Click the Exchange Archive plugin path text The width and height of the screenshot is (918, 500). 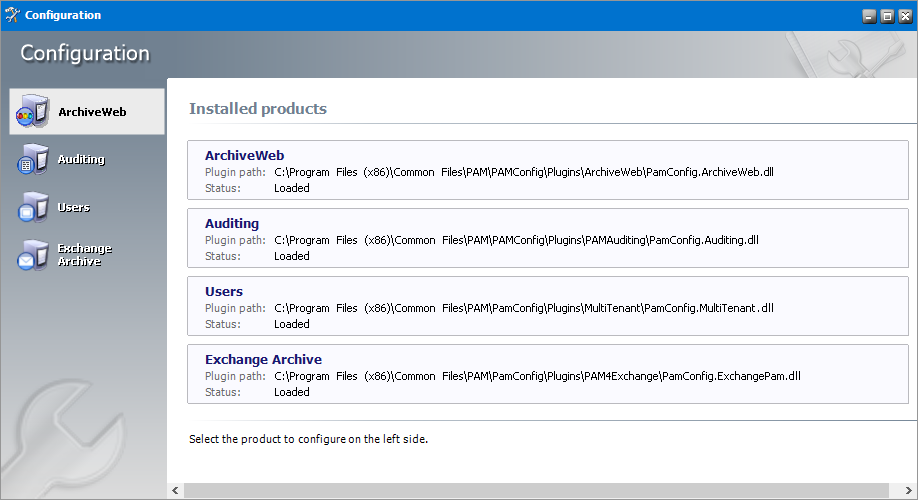(x=537, y=376)
